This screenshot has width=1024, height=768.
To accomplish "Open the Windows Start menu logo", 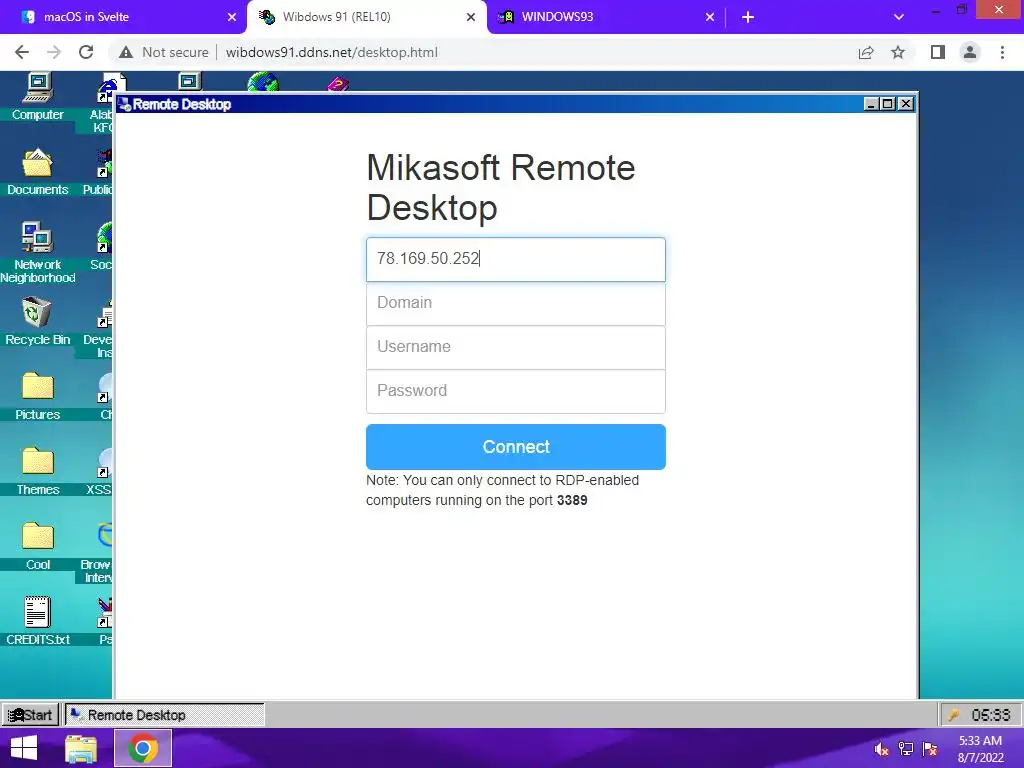I will pos(24,748).
